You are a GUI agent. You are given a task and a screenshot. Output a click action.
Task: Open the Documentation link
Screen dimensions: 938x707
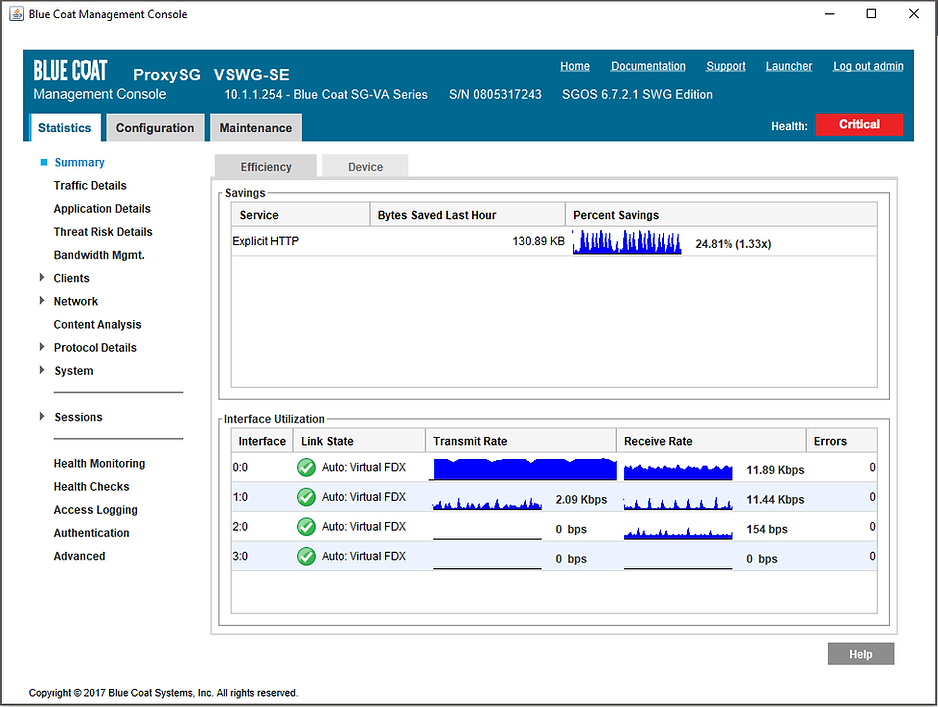pos(648,66)
